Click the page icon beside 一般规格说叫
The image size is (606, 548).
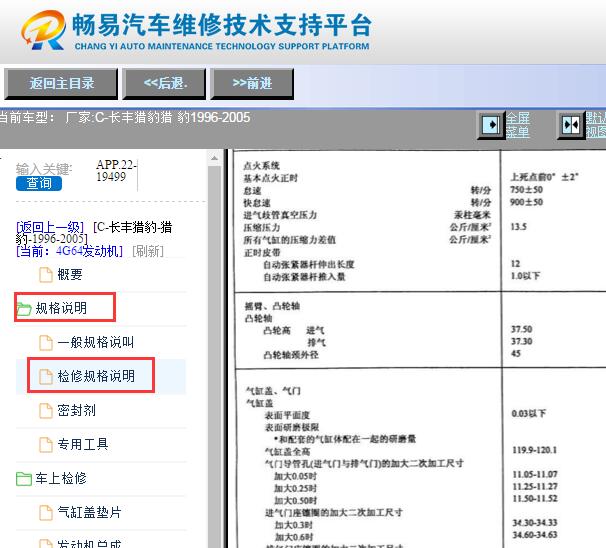pos(46,343)
